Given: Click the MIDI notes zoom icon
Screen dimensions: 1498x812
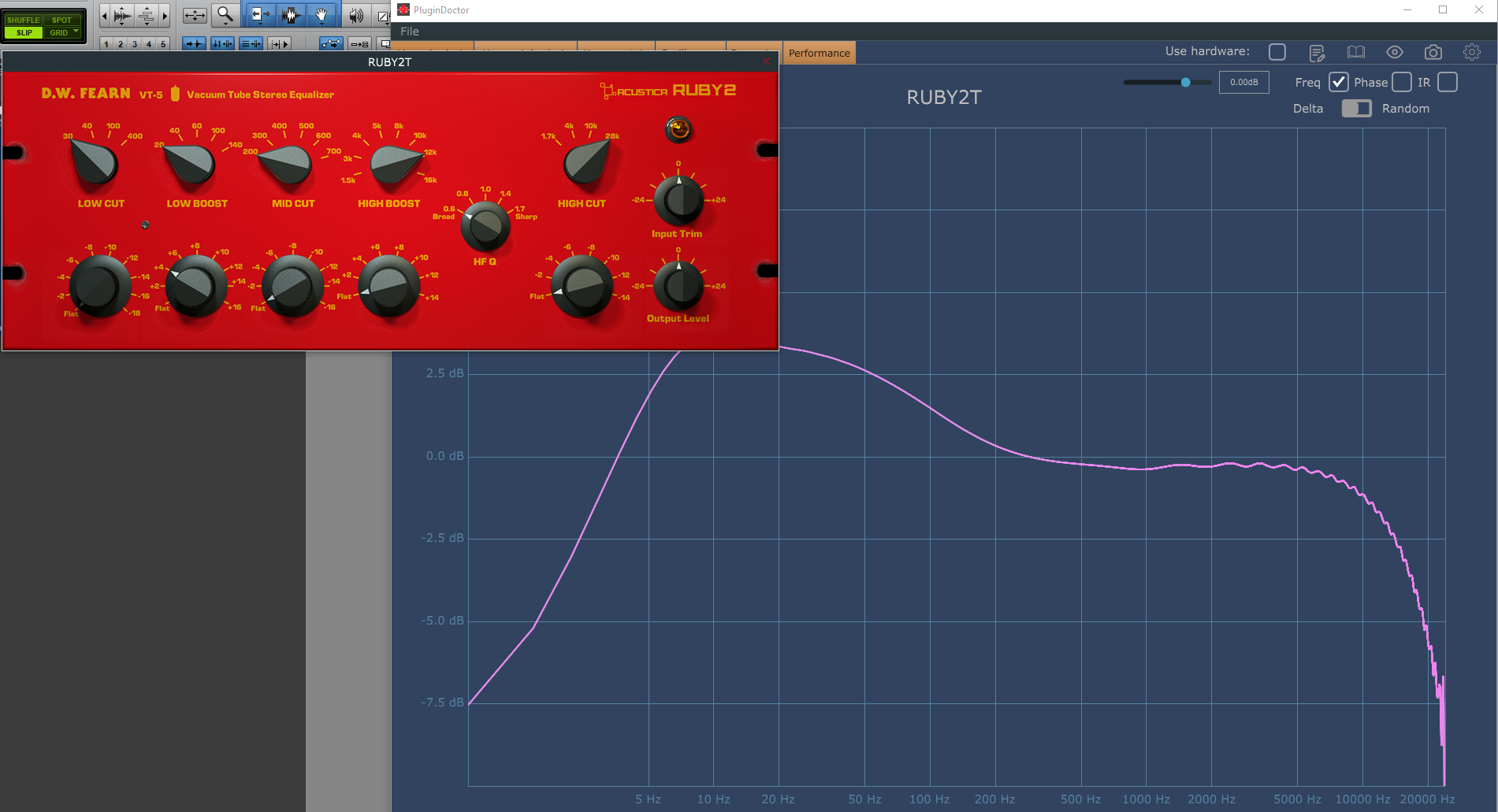Looking at the screenshot, I should [147, 15].
